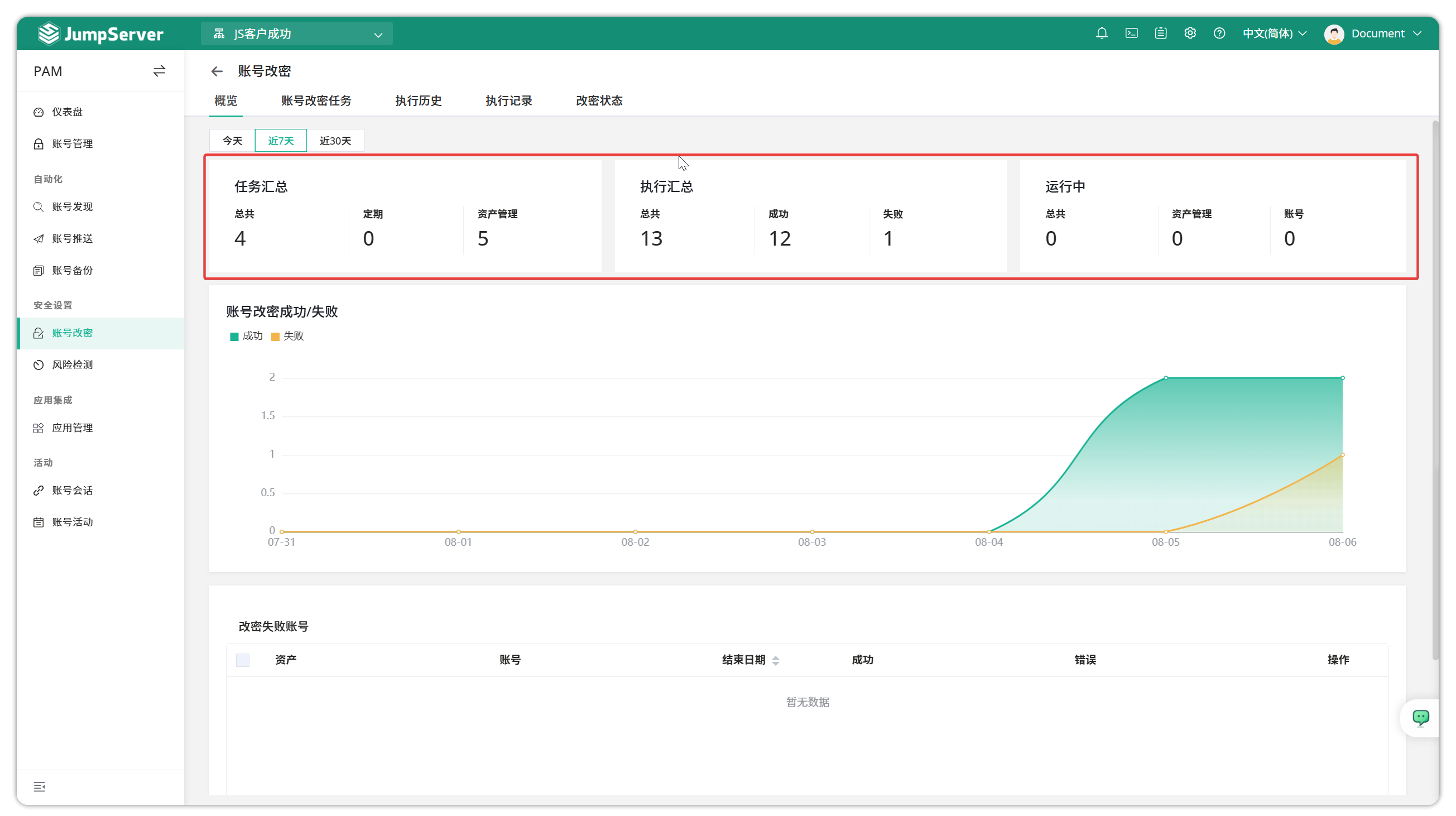The image size is (1456, 816).
Task: Click the 账号推送 paper plane icon
Action: (39, 238)
